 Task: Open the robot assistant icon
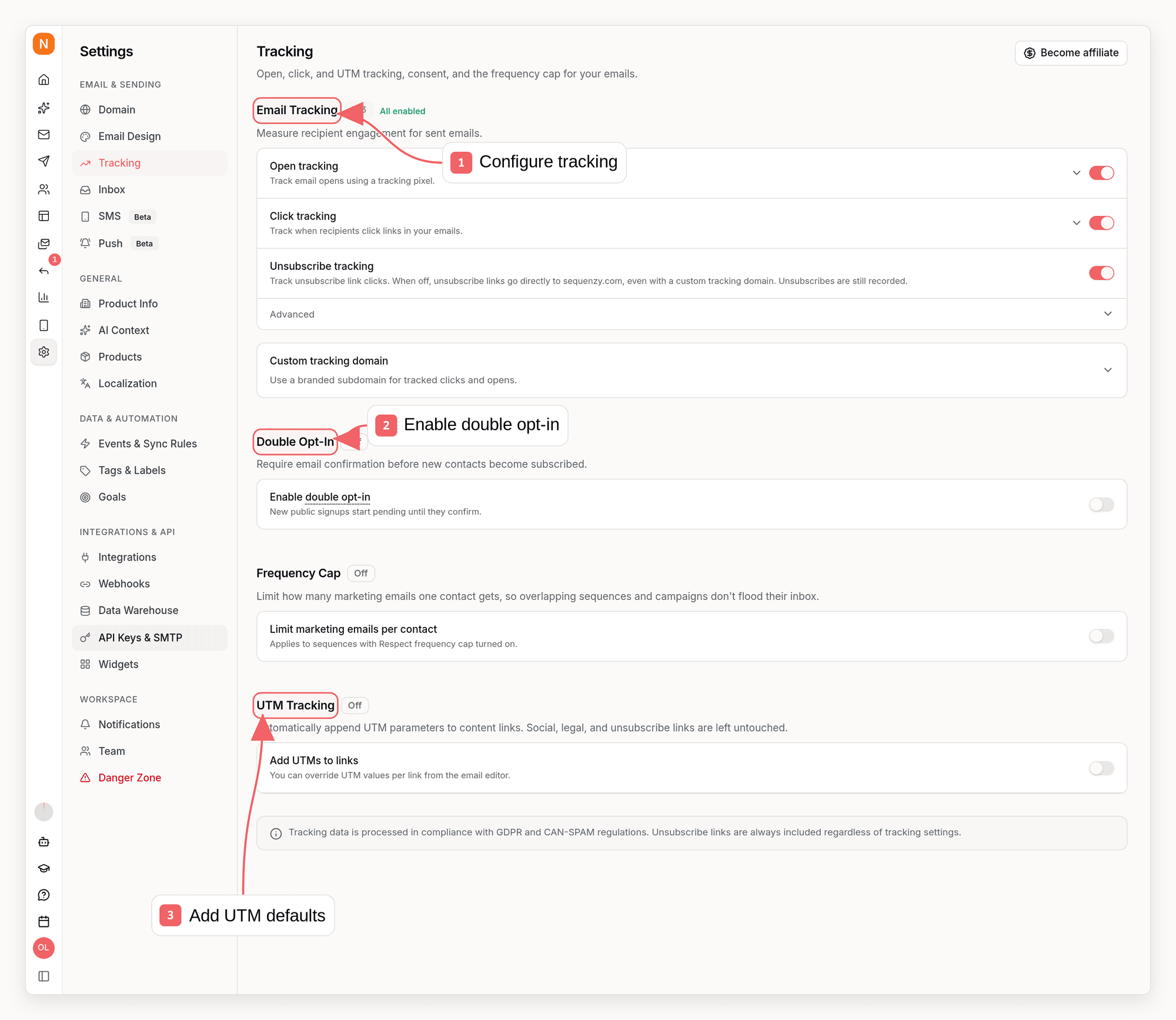click(x=44, y=842)
